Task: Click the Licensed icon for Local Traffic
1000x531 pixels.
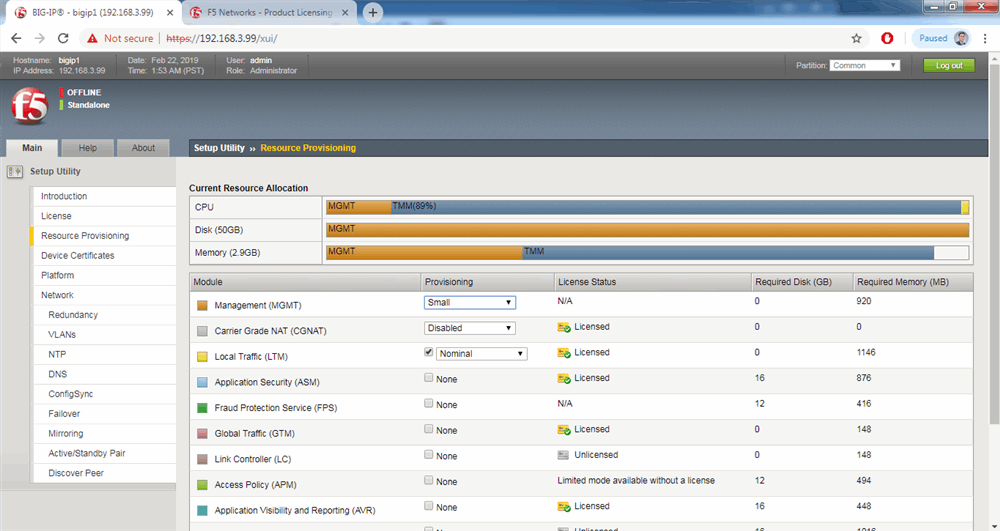Action: 564,353
